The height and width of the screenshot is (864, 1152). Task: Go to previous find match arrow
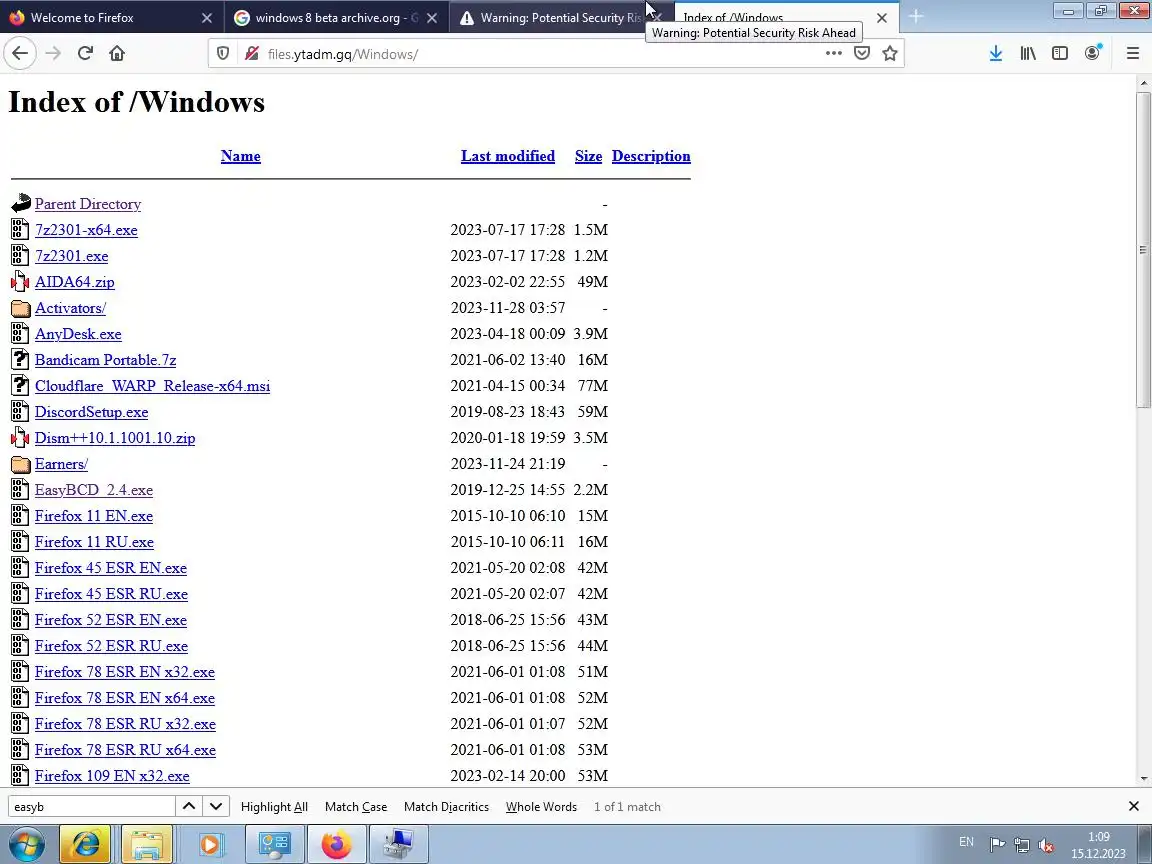189,807
